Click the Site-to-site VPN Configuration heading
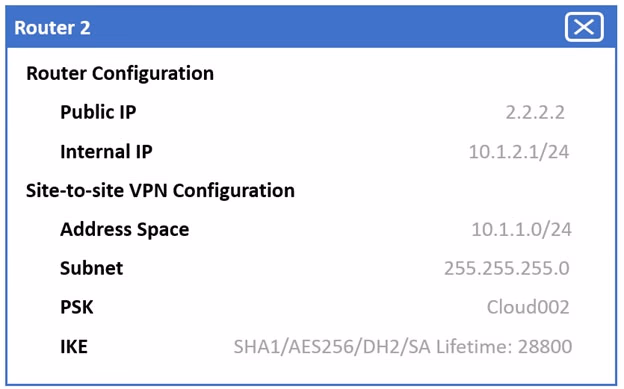Screen dimensions: 624x389 pyautogui.click(x=160, y=190)
